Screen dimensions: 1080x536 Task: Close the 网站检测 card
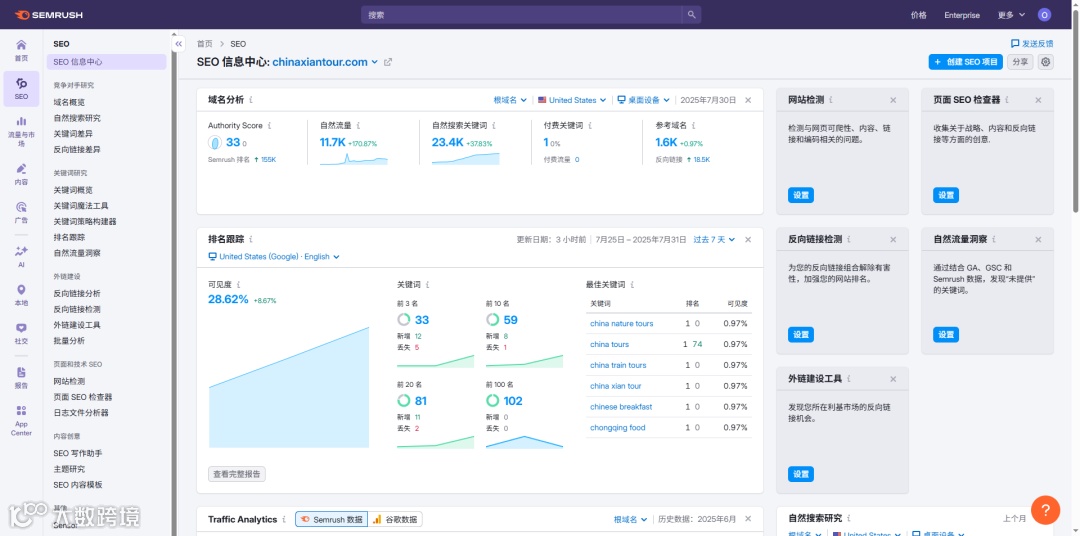pos(893,100)
